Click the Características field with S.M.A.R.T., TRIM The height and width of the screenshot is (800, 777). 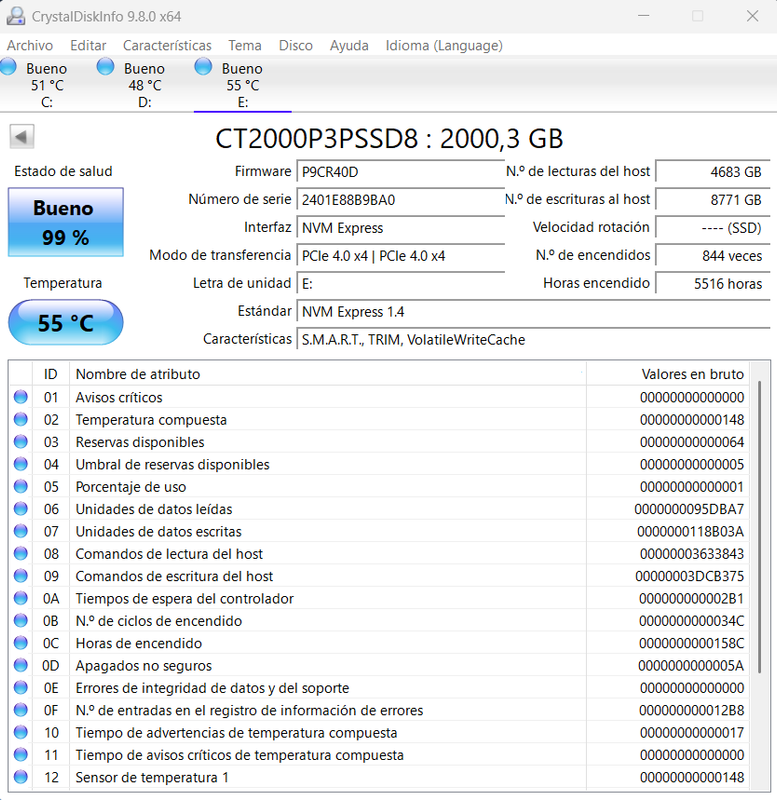click(533, 340)
